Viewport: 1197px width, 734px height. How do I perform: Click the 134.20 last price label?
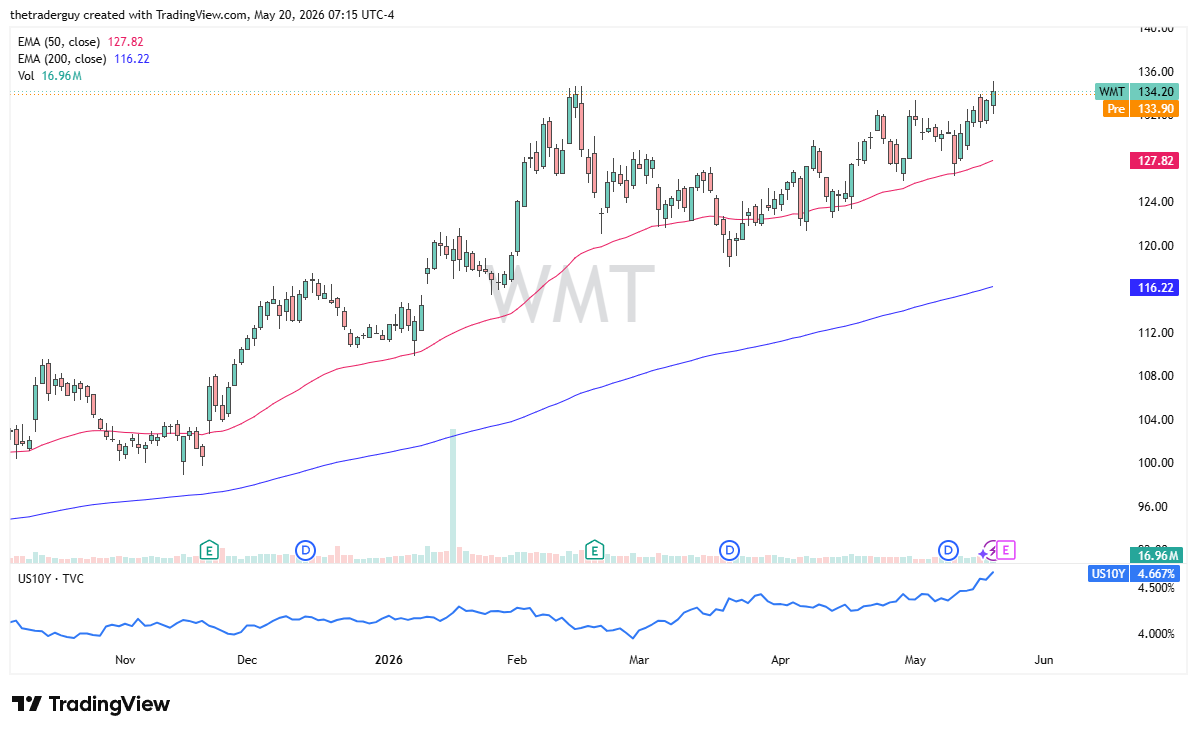point(1155,92)
